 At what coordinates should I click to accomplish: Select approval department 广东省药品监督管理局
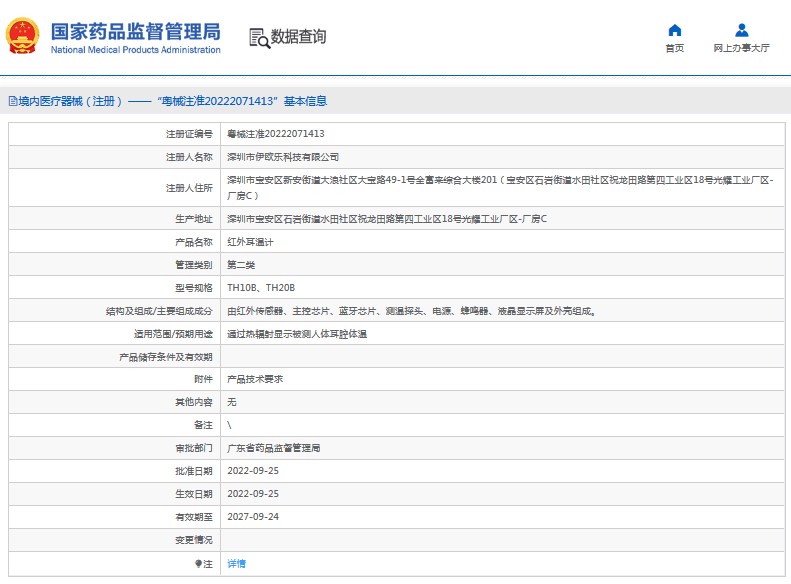click(273, 448)
